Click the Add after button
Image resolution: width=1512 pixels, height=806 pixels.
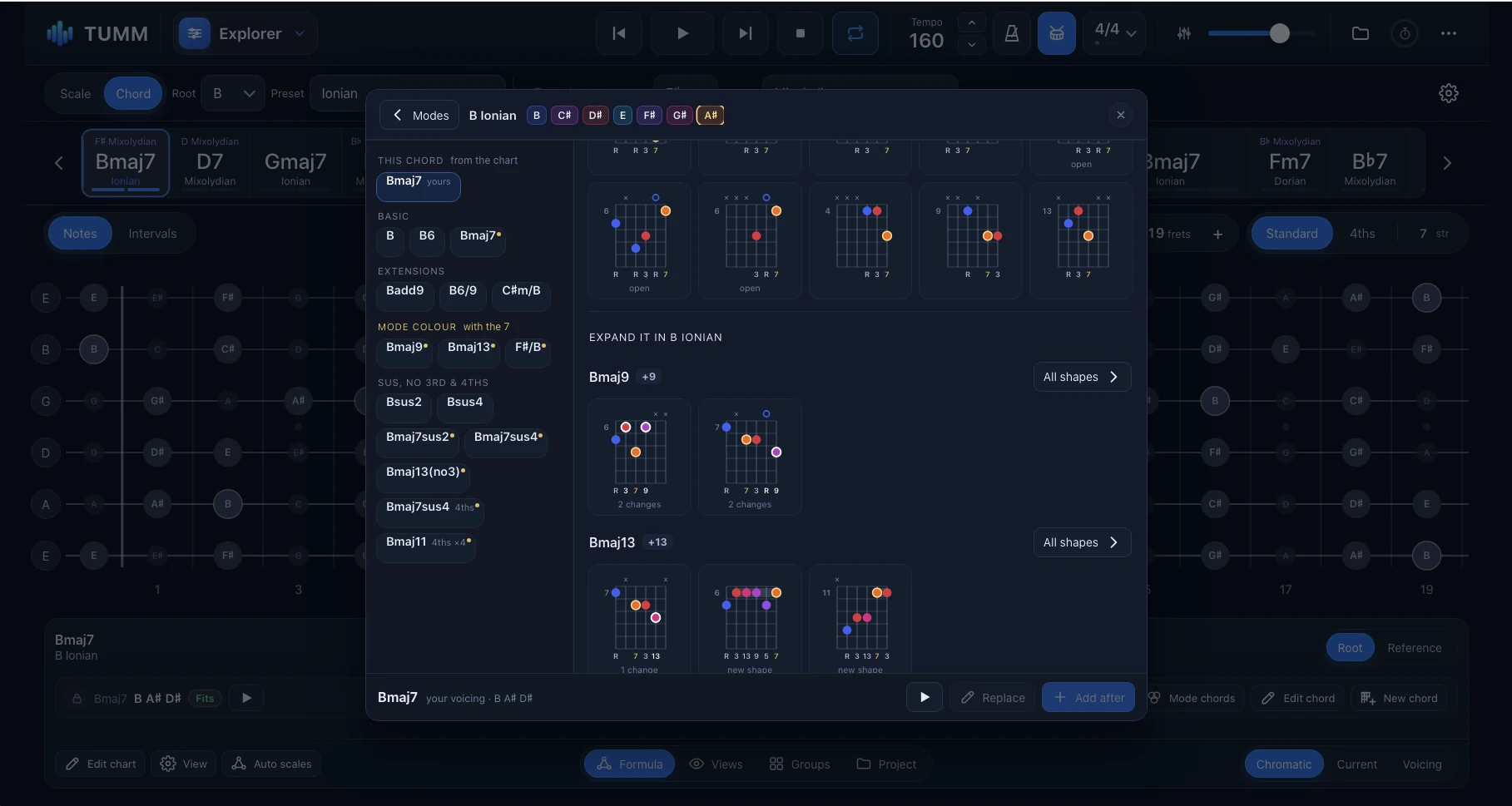coord(1088,698)
